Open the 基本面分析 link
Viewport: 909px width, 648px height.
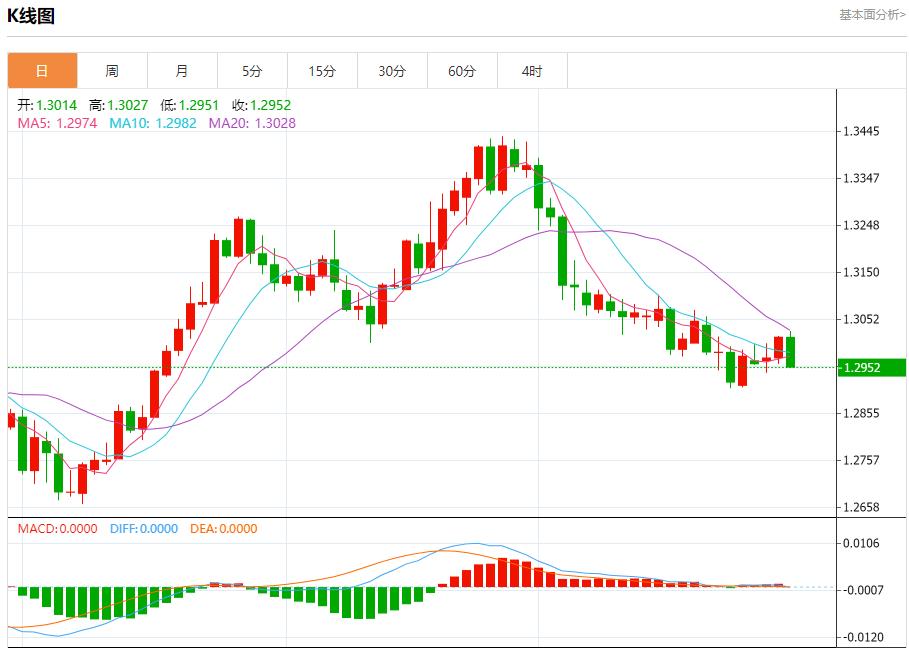pyautogui.click(x=871, y=15)
